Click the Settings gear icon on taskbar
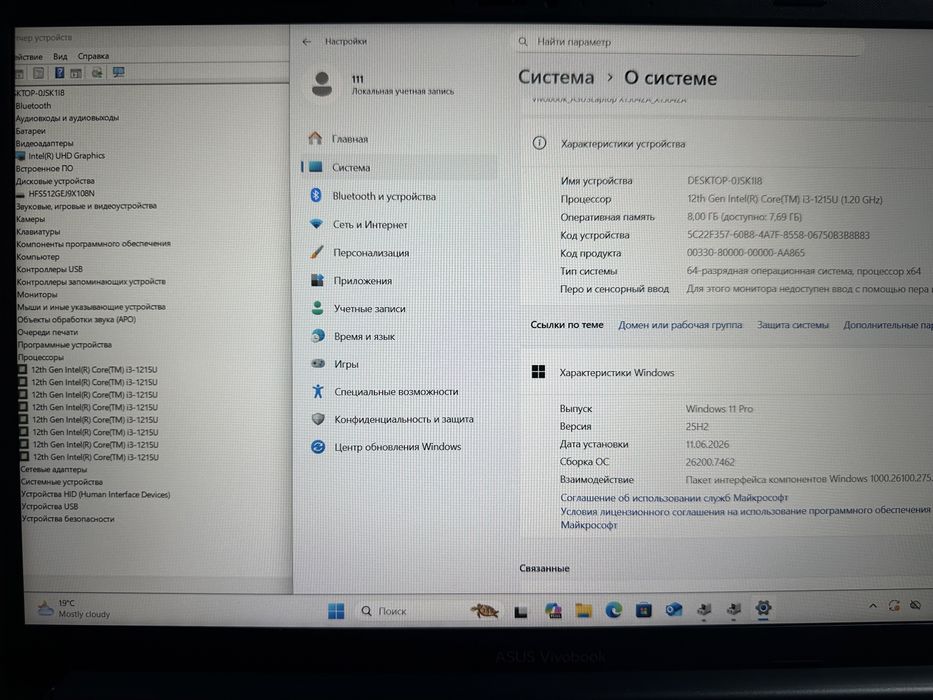This screenshot has height=700, width=933. click(x=763, y=608)
